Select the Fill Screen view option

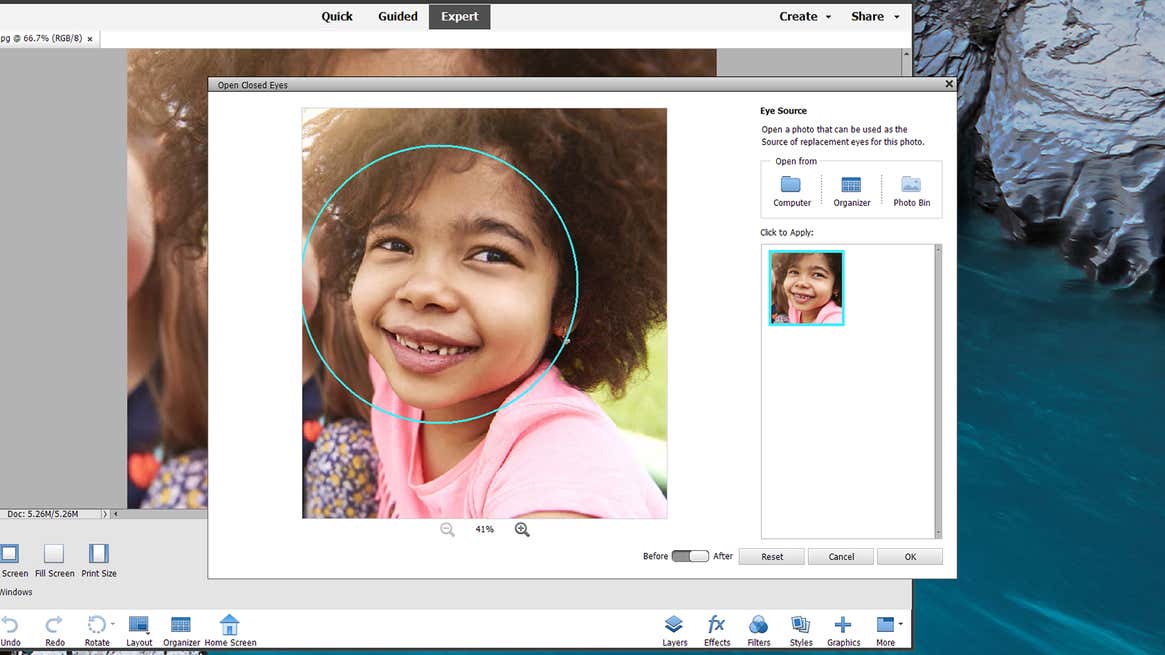pyautogui.click(x=54, y=561)
